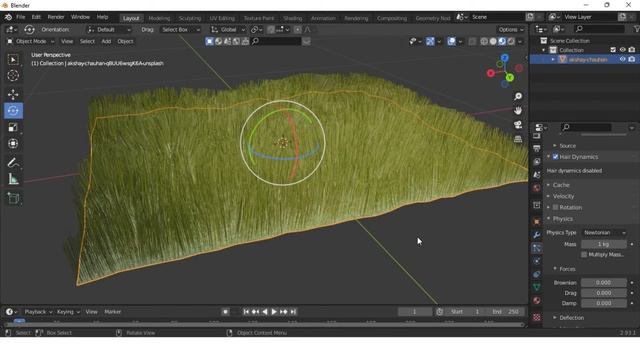Enable the Rotation checkbox
The width and height of the screenshot is (640, 360).
(x=556, y=207)
